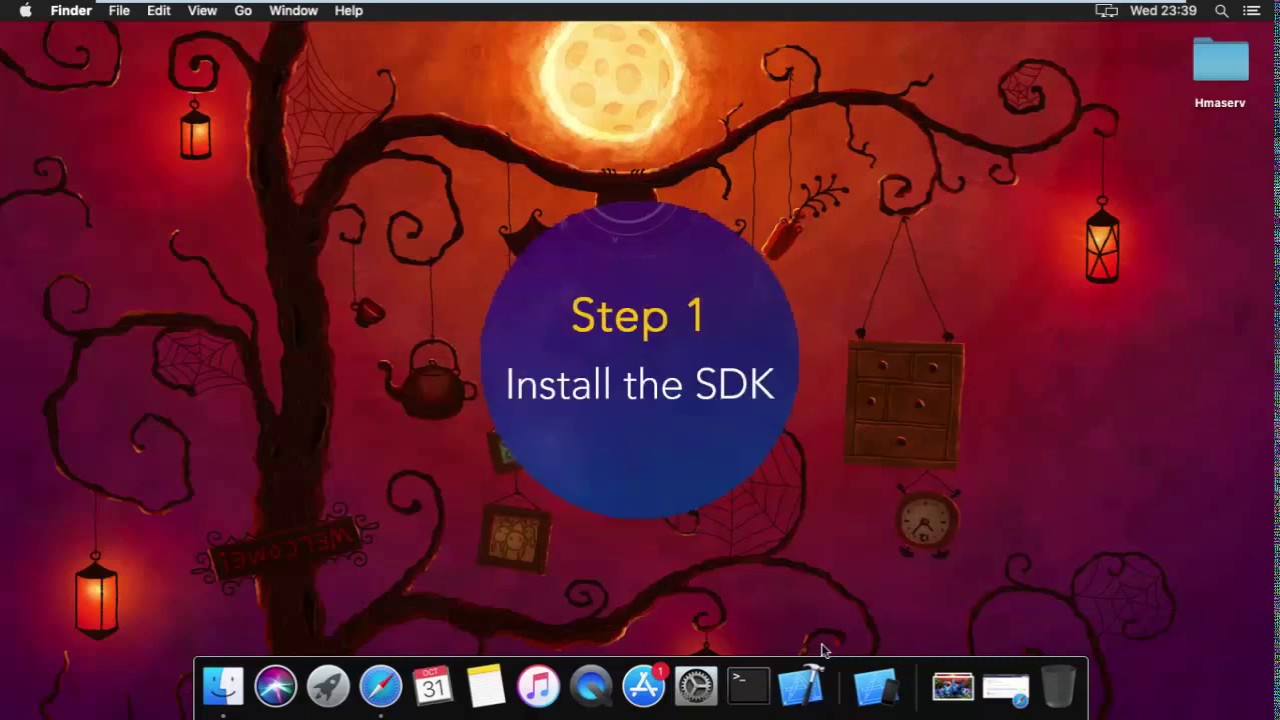Screen dimensions: 1280x720
Task: Open QuickTime Player in dock
Action: [591, 686]
